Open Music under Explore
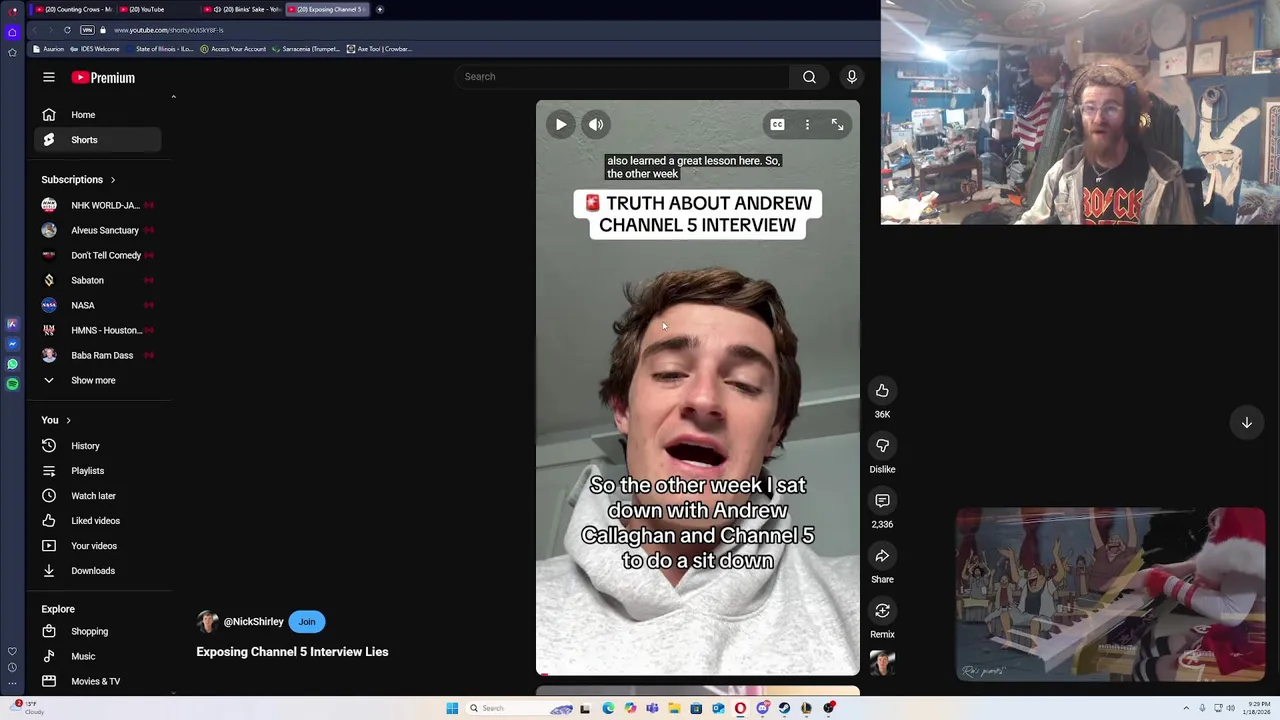1280x720 pixels. tap(98, 657)
